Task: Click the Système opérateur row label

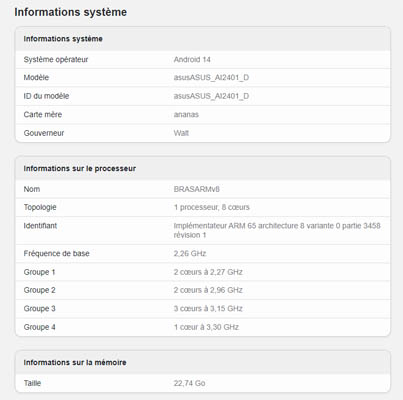Action: point(56,60)
